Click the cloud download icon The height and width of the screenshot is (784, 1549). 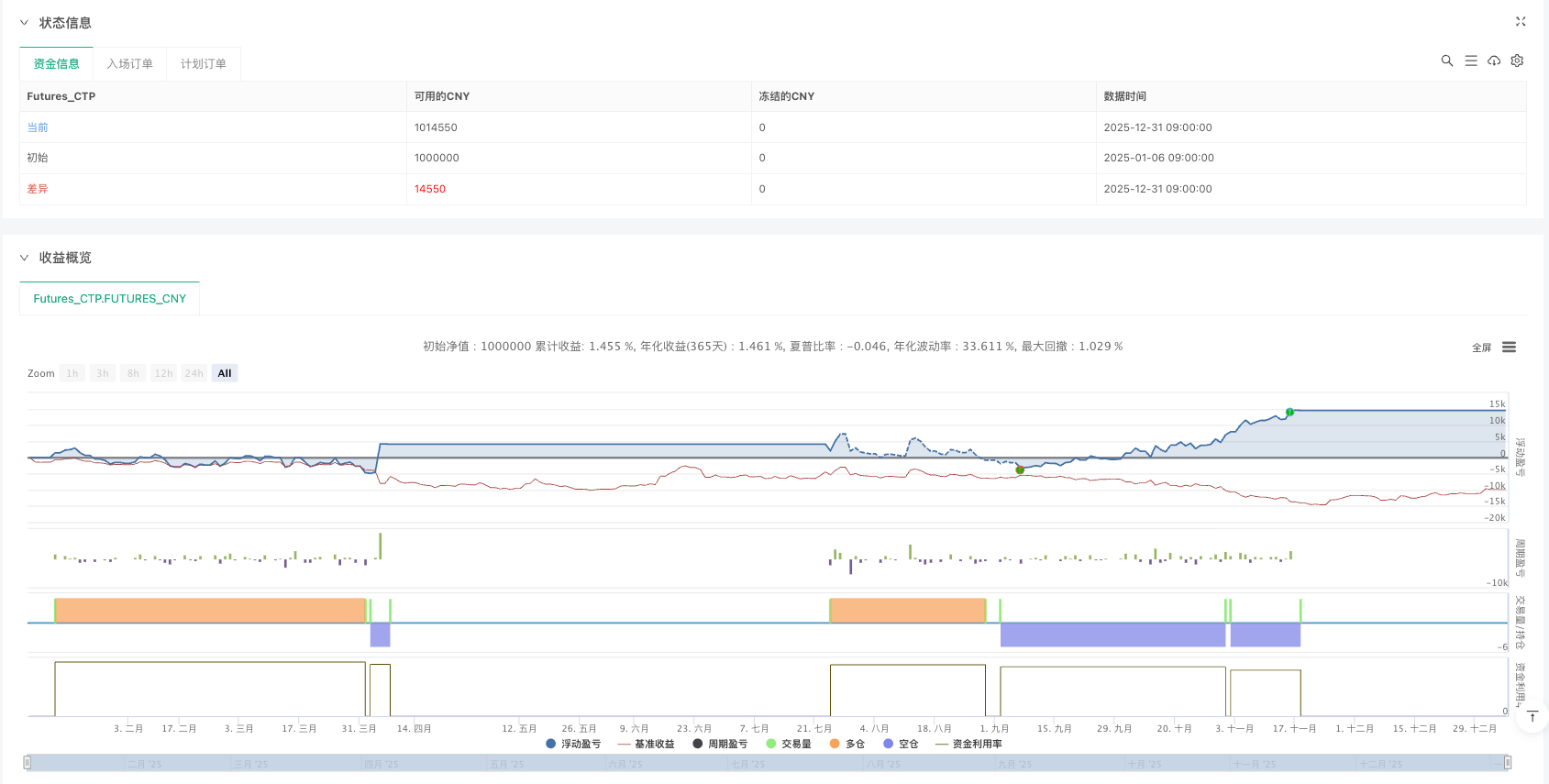coord(1494,61)
